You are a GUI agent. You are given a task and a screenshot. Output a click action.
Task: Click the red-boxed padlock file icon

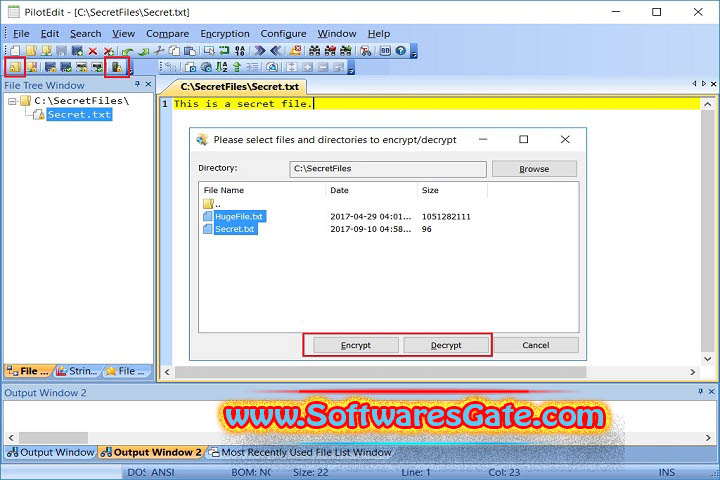coord(117,68)
